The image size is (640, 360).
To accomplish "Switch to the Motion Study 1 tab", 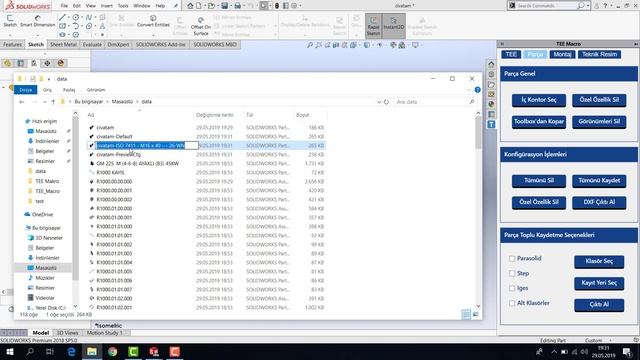I will pos(104,333).
